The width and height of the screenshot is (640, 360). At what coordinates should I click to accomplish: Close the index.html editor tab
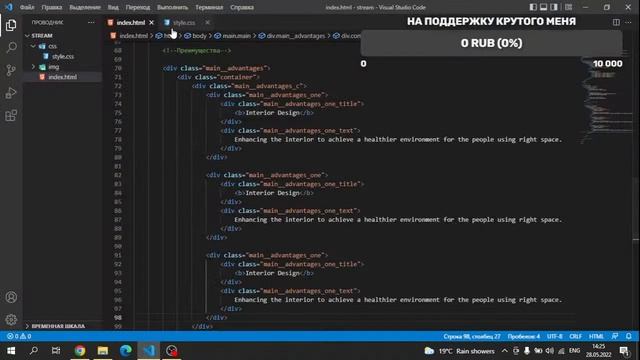point(151,22)
